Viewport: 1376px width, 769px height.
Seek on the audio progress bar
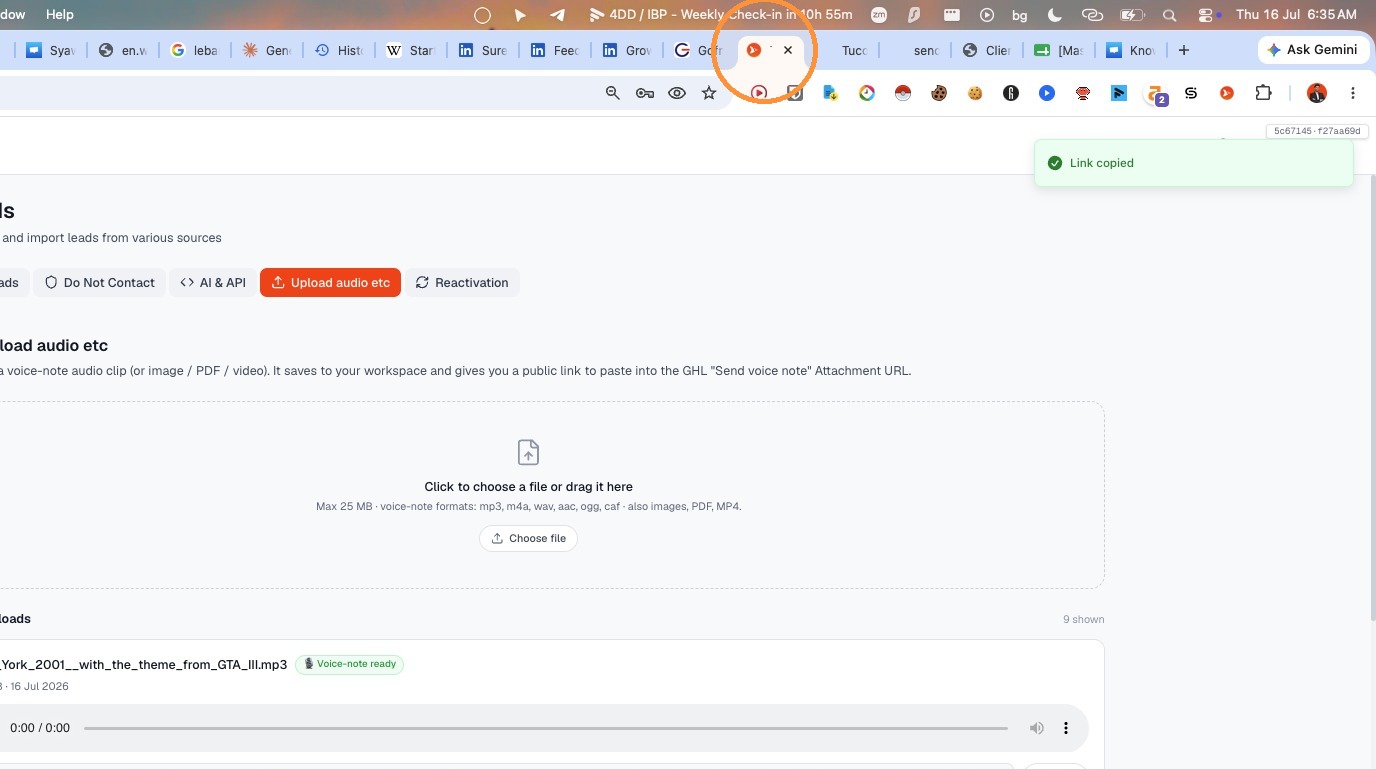[546, 728]
